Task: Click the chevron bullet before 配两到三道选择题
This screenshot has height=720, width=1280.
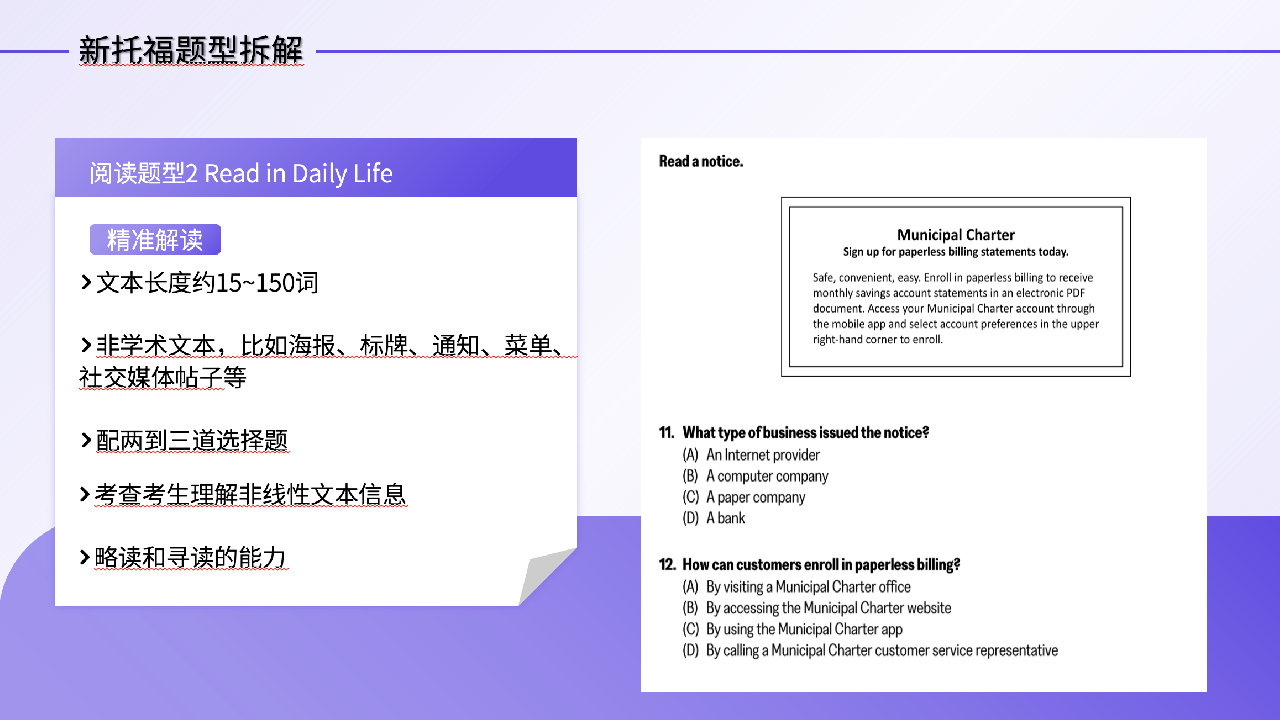Action: click(86, 441)
